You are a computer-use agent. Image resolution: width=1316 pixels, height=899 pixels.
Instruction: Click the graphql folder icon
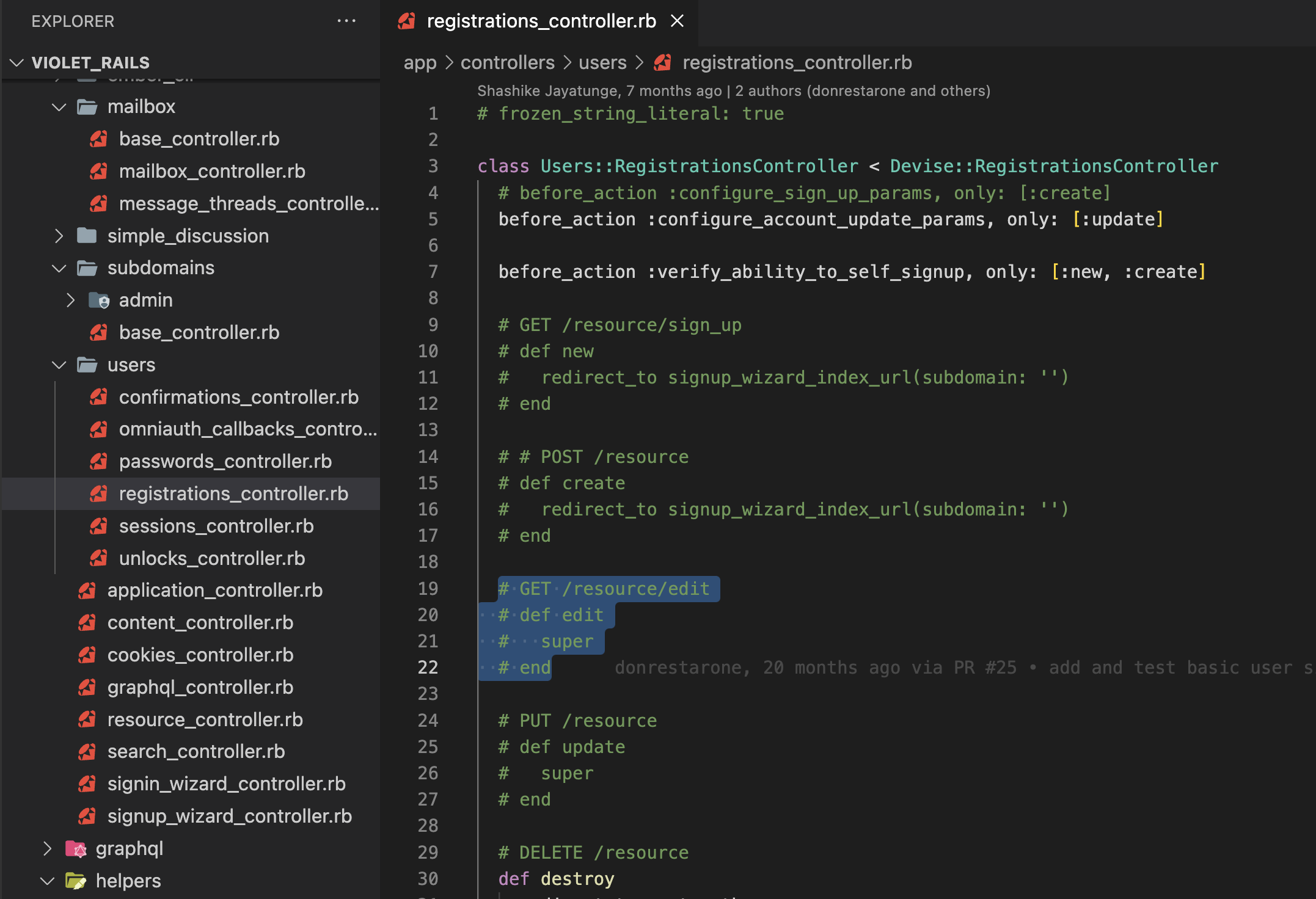[x=76, y=848]
